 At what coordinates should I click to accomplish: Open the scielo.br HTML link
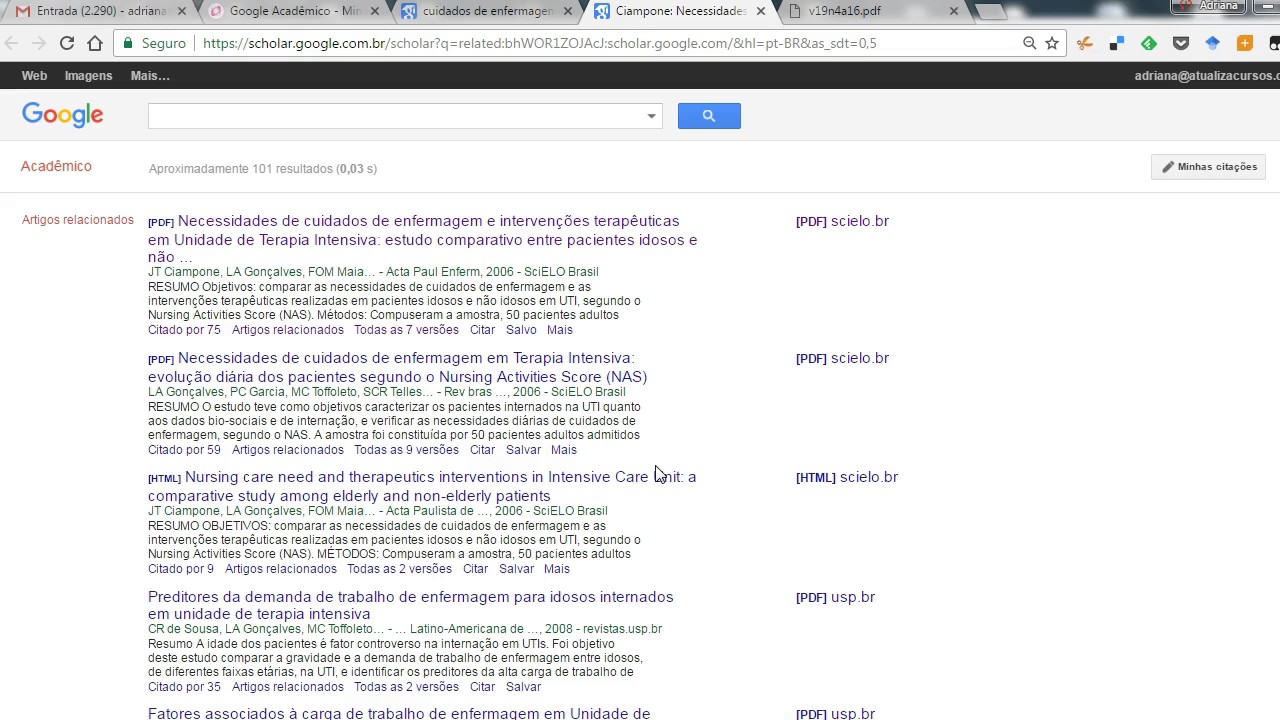pos(847,477)
